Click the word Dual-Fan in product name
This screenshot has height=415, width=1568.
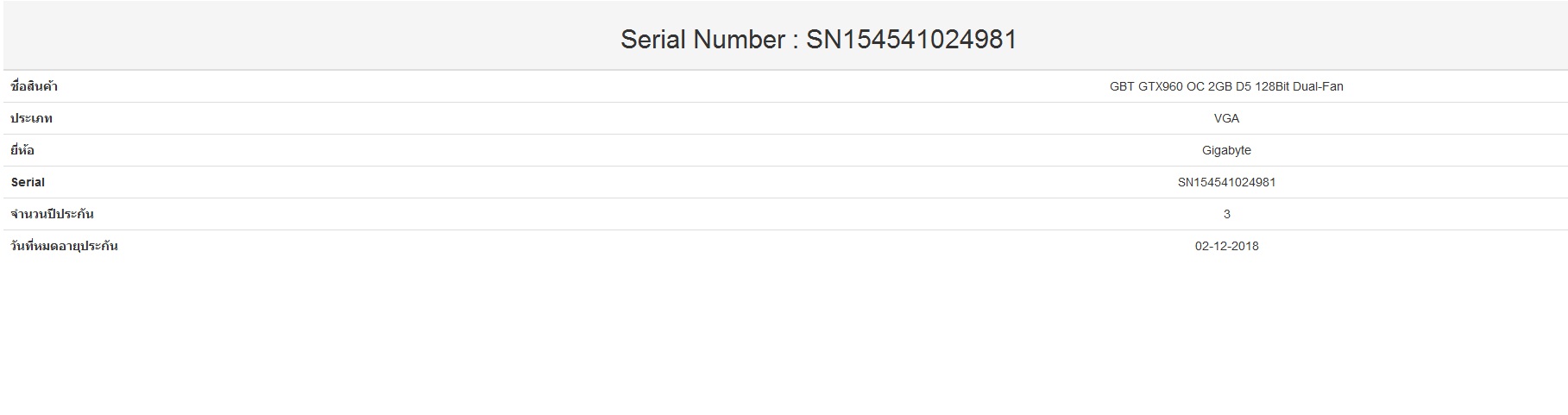click(x=1318, y=86)
